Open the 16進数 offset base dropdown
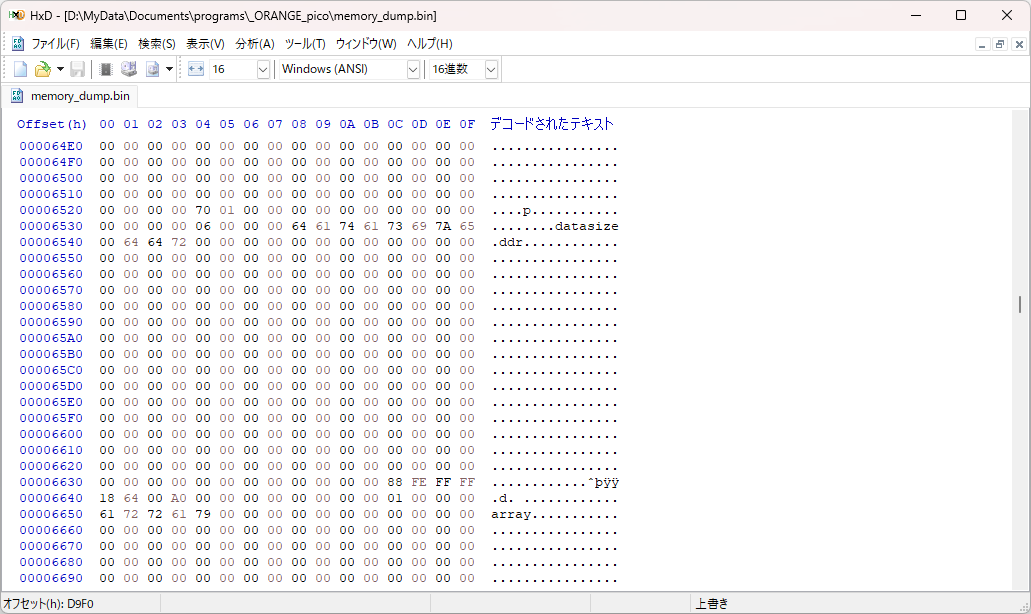Screen dimensions: 1031x614 tap(489, 68)
